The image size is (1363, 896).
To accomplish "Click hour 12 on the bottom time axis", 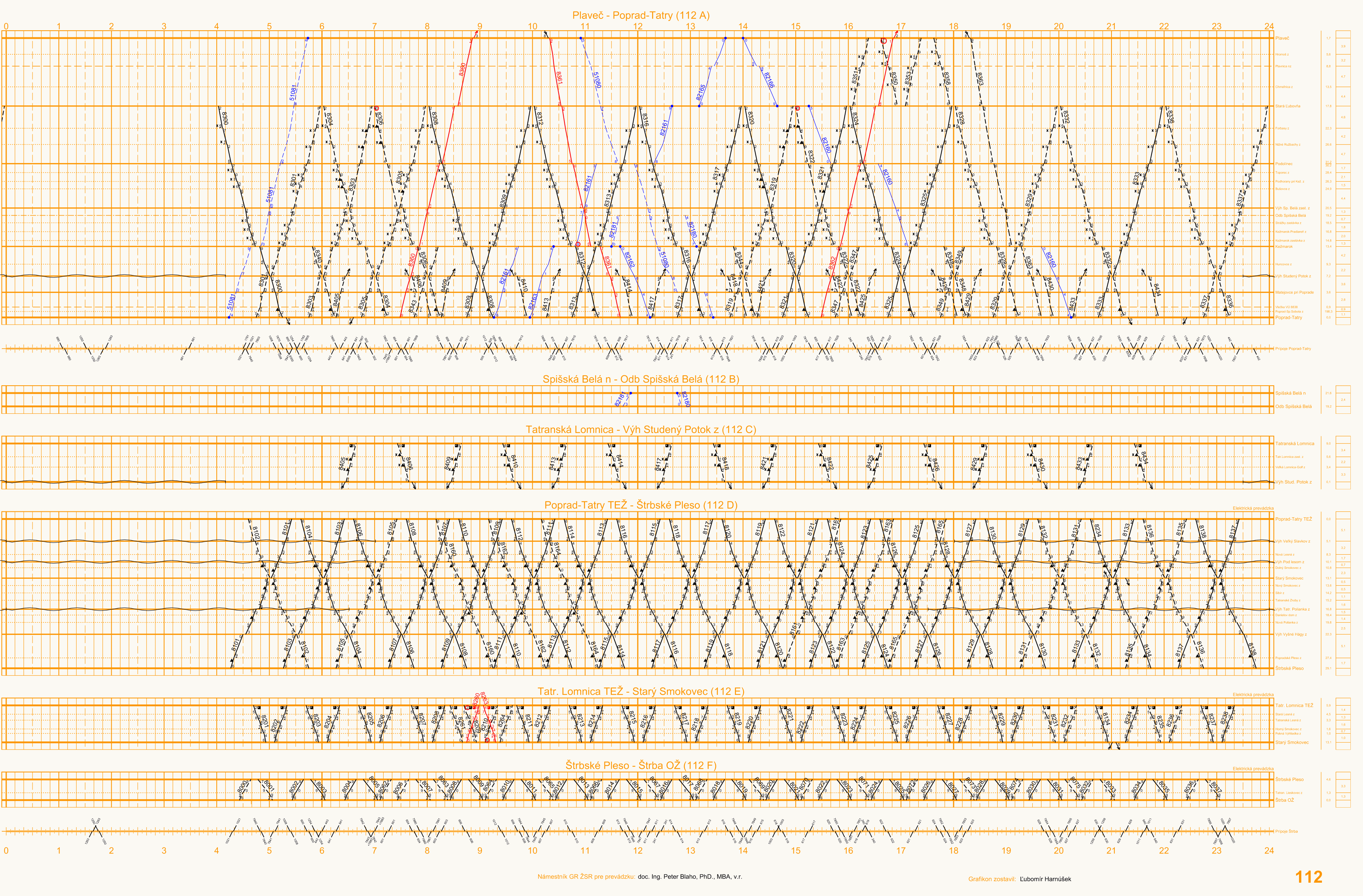I will coord(637,851).
